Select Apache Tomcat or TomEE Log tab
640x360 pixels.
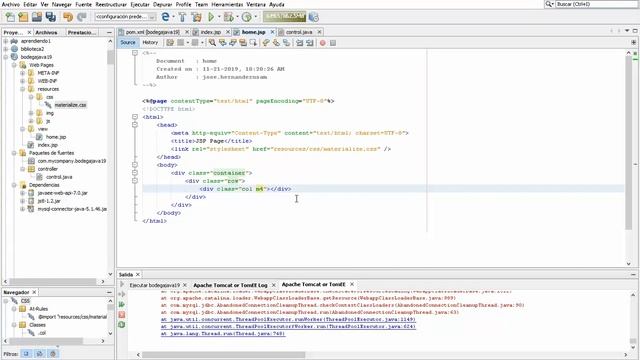230,285
